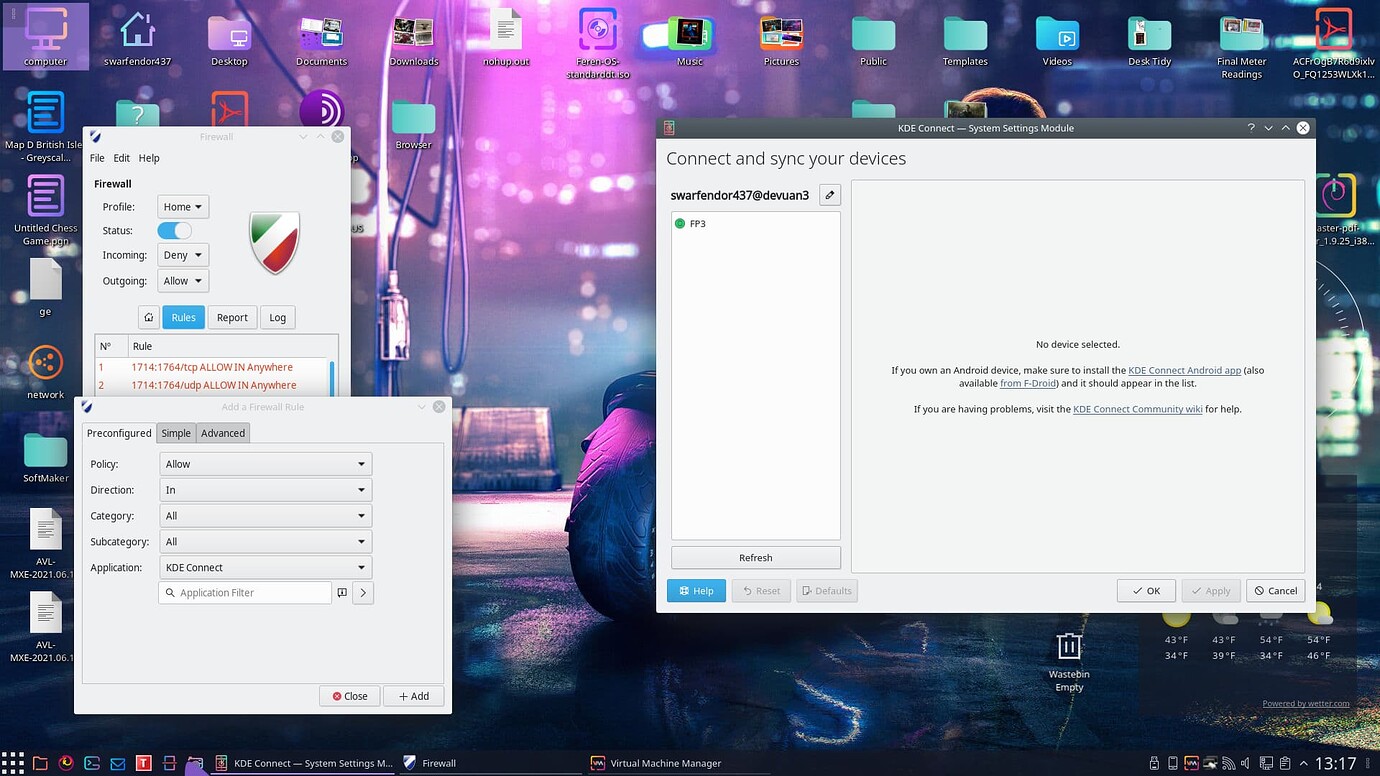
Task: Launch the Browser desktop icon
Action: (413, 113)
